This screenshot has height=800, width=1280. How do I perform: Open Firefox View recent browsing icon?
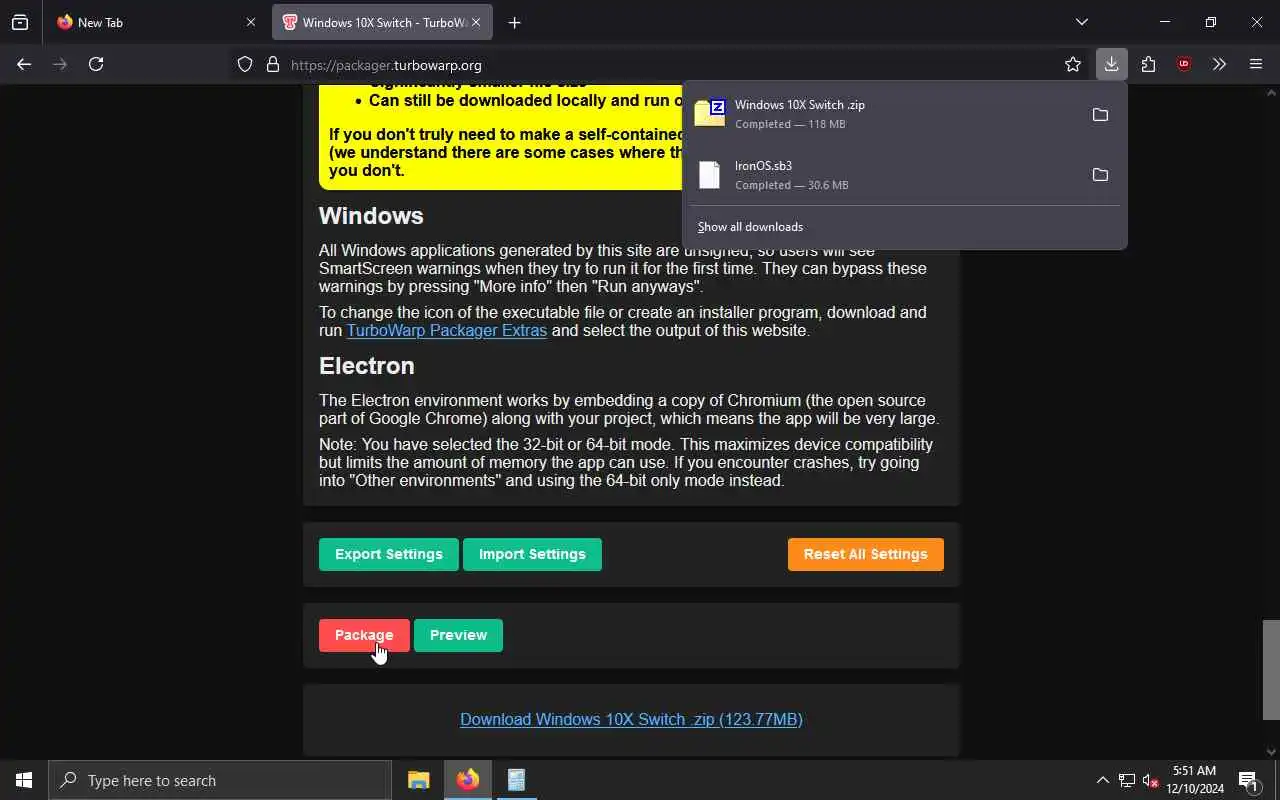click(20, 22)
